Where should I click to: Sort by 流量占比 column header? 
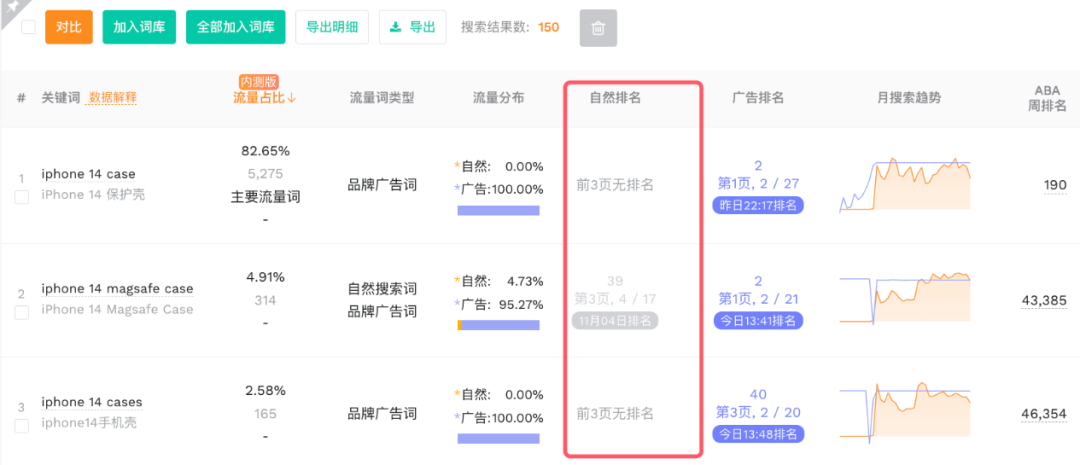point(264,98)
